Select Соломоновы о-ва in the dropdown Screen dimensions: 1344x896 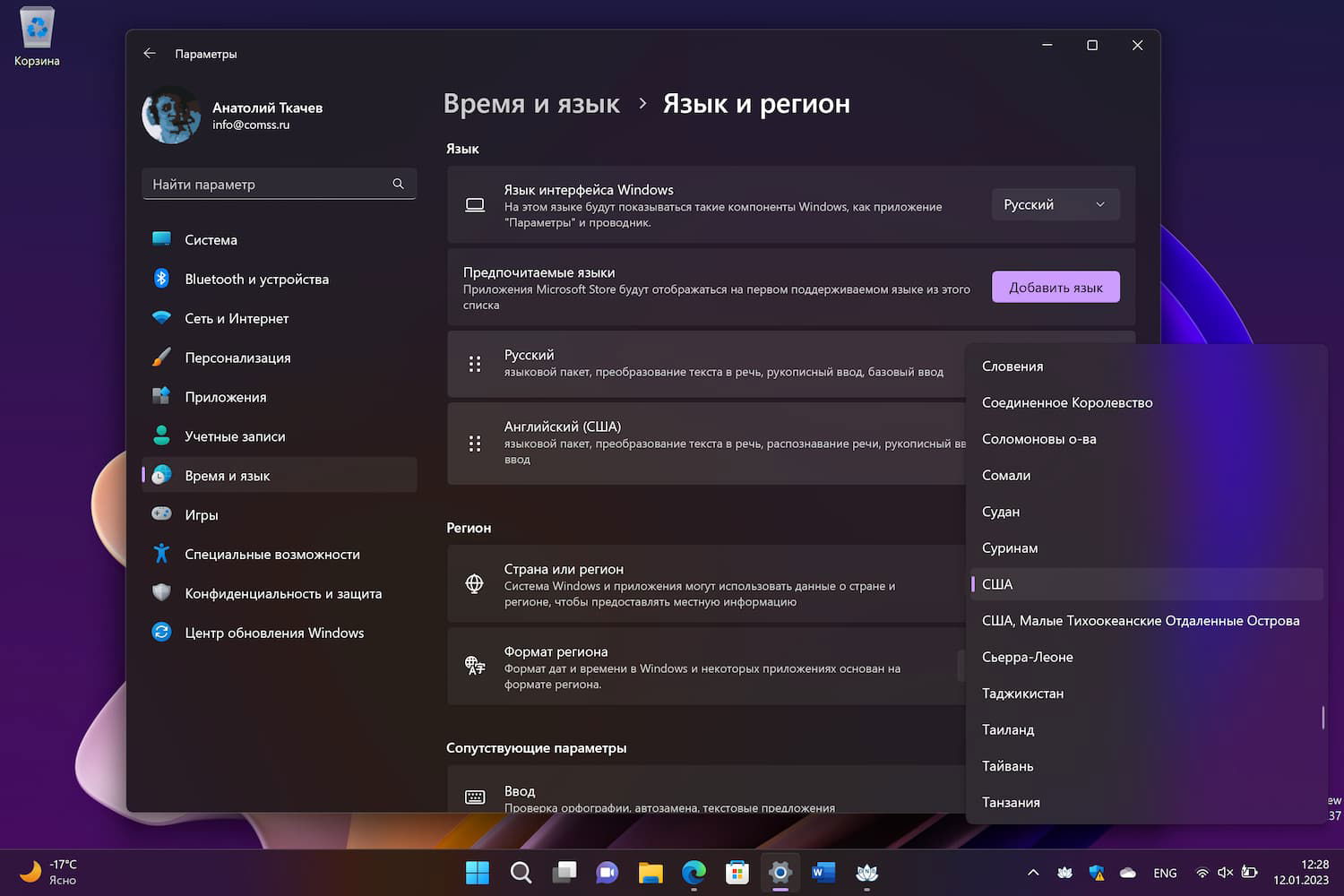pos(1147,439)
